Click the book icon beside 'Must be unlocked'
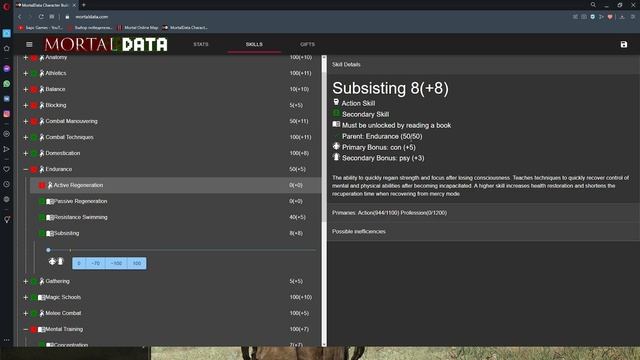This screenshot has width=640, height=360. click(x=336, y=124)
